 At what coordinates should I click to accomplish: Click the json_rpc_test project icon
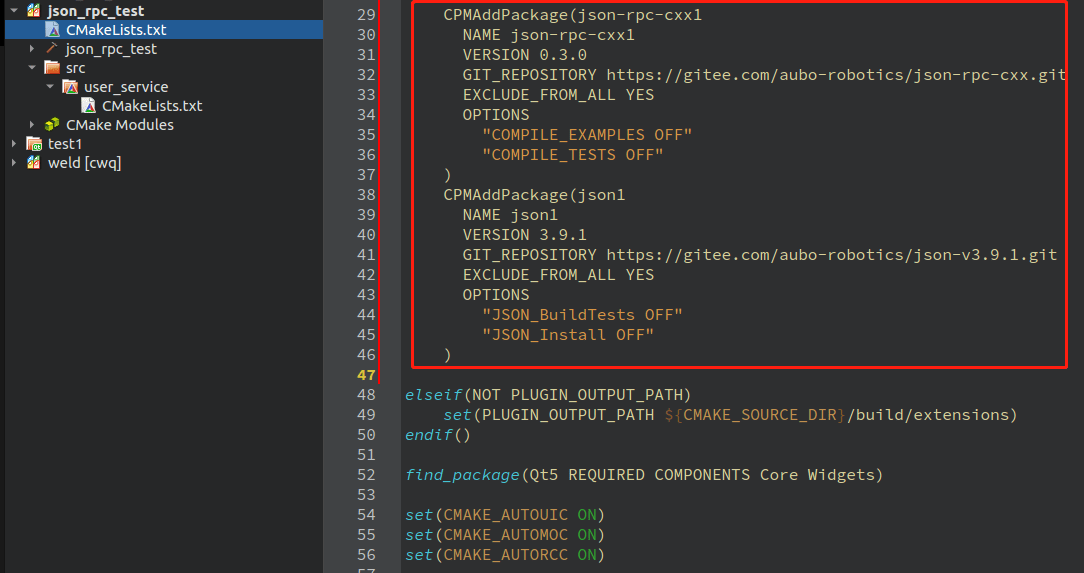[x=33, y=10]
